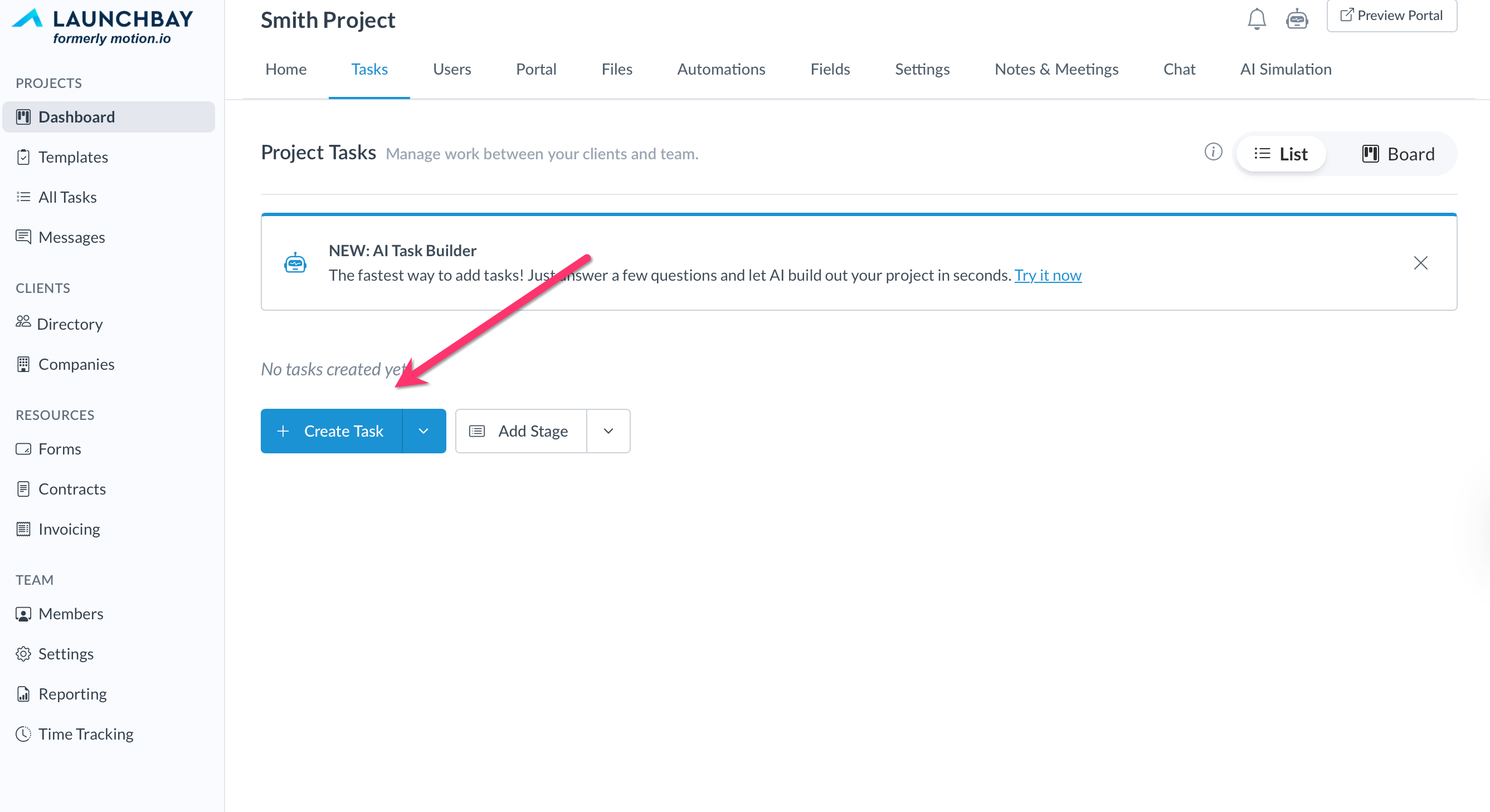This screenshot has height=812, width=1490.
Task: Dismiss the AI Task Builder banner
Action: tap(1420, 263)
